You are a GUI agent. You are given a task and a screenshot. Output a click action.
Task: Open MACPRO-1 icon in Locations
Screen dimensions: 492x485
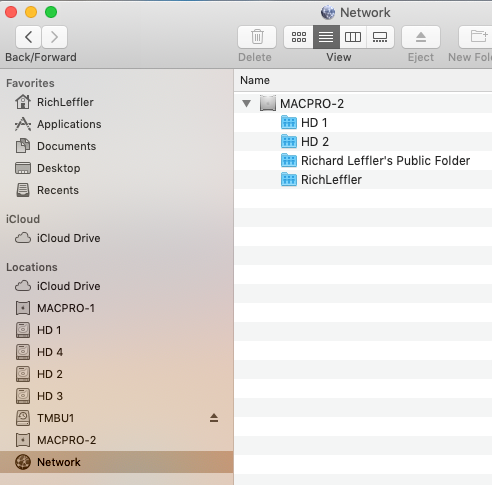point(23,308)
